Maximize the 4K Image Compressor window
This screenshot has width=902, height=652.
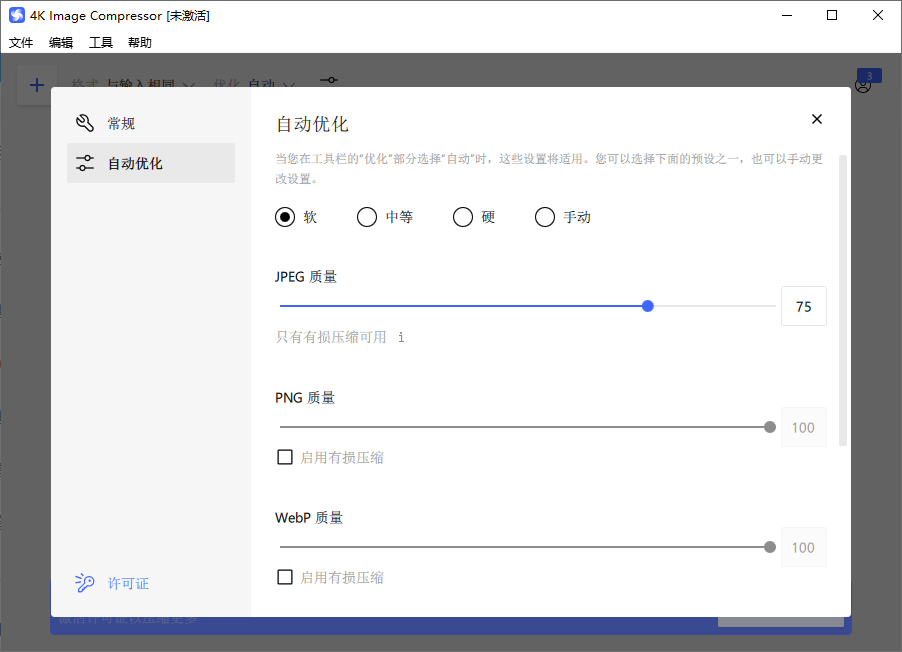832,15
